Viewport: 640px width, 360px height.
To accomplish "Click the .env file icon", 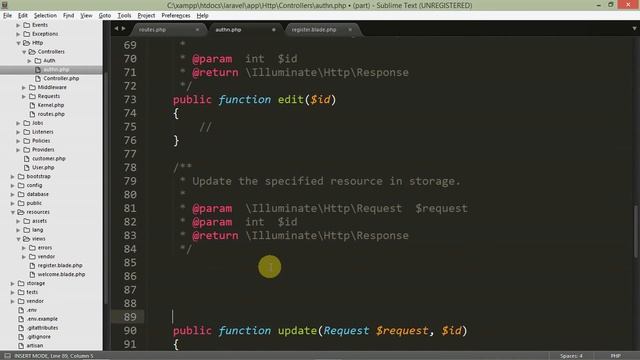I will (21, 310).
